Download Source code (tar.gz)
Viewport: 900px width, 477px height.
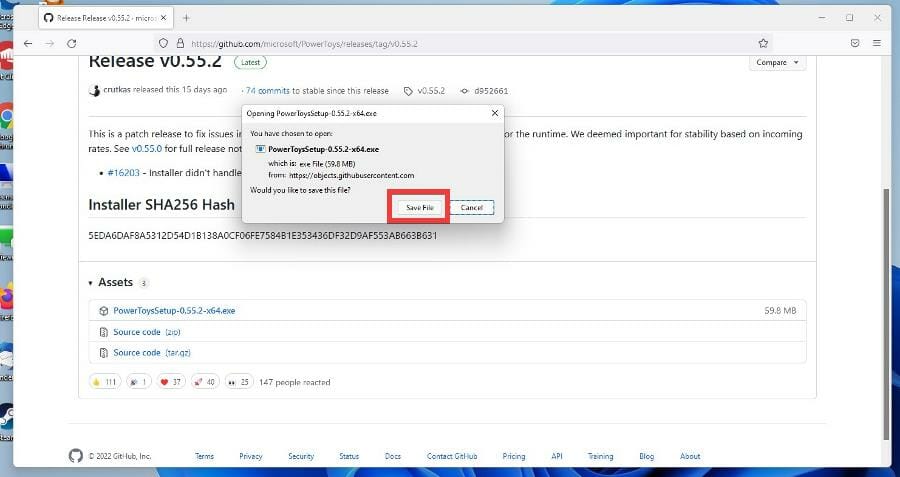point(152,352)
